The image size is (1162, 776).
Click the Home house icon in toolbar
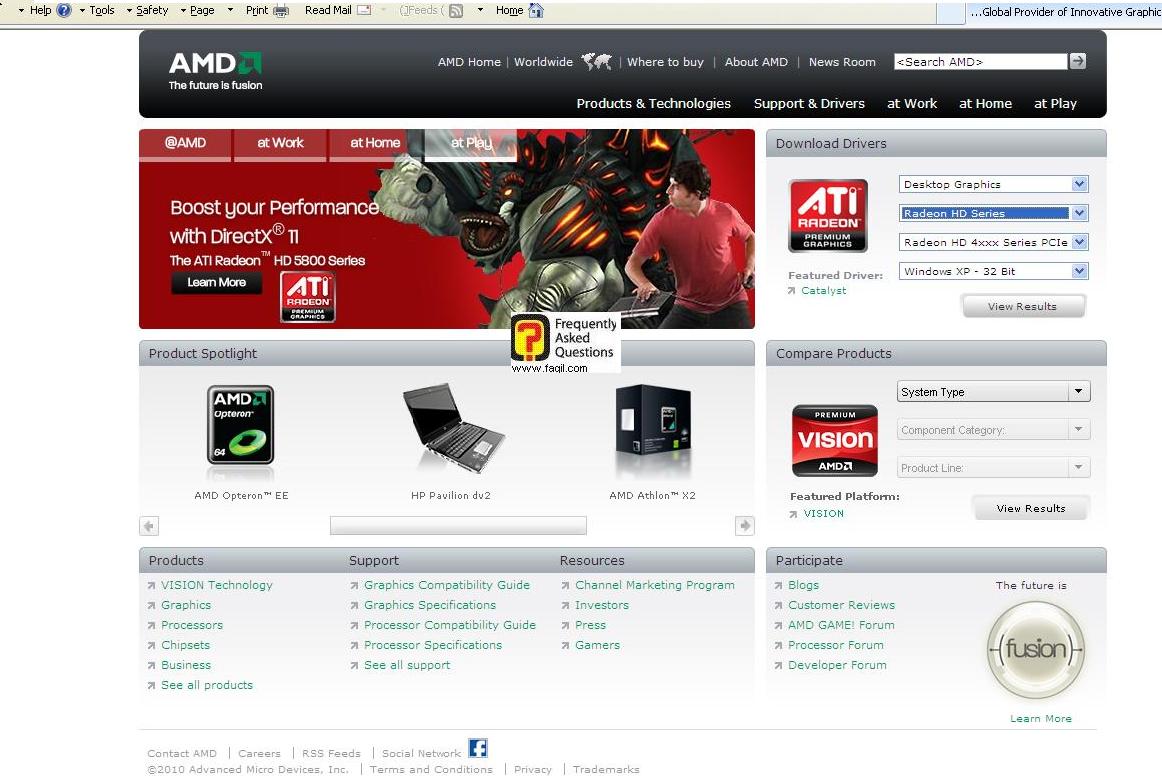[x=536, y=10]
